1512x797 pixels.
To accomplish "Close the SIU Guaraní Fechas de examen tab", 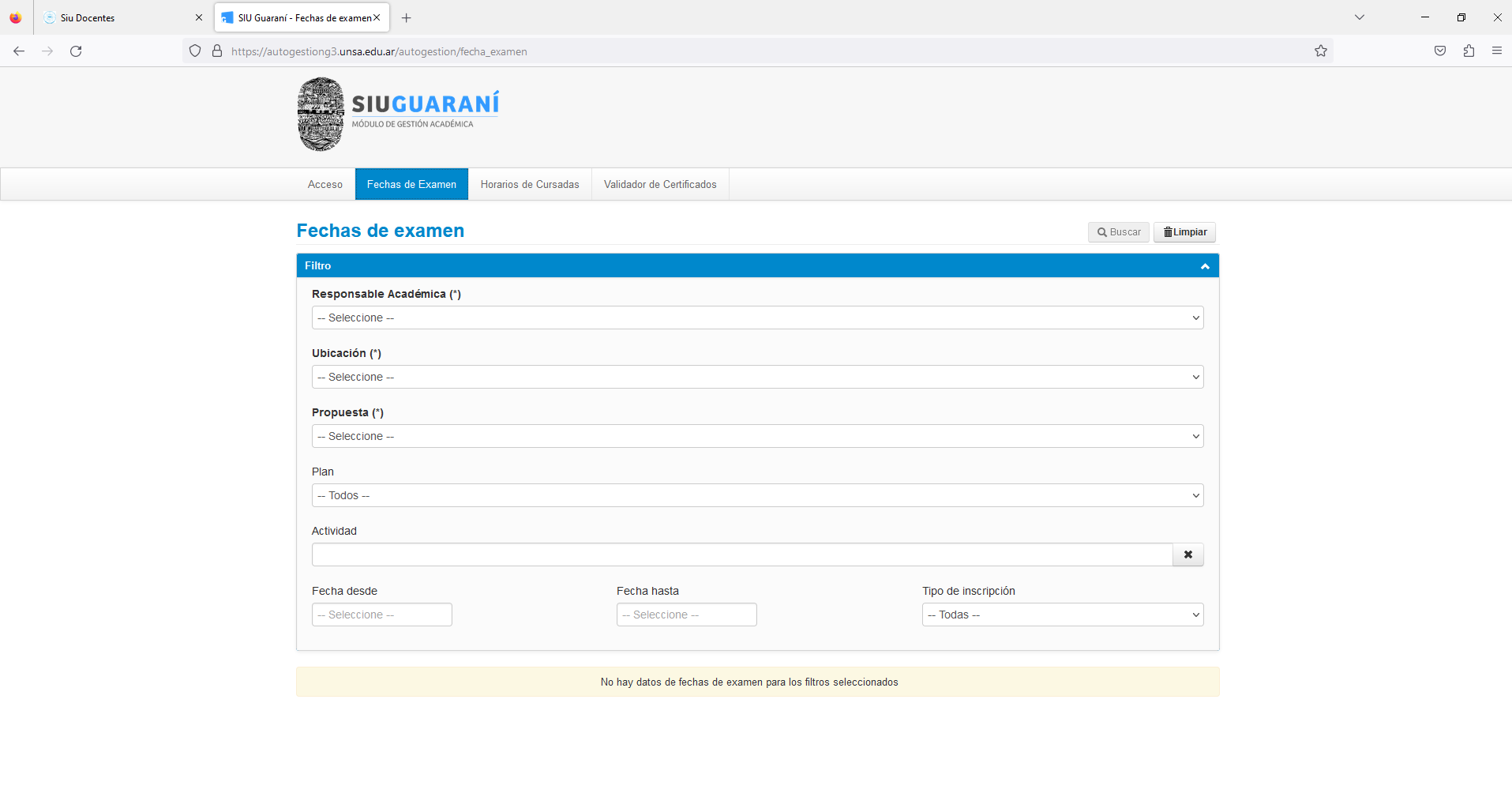I will [x=377, y=17].
